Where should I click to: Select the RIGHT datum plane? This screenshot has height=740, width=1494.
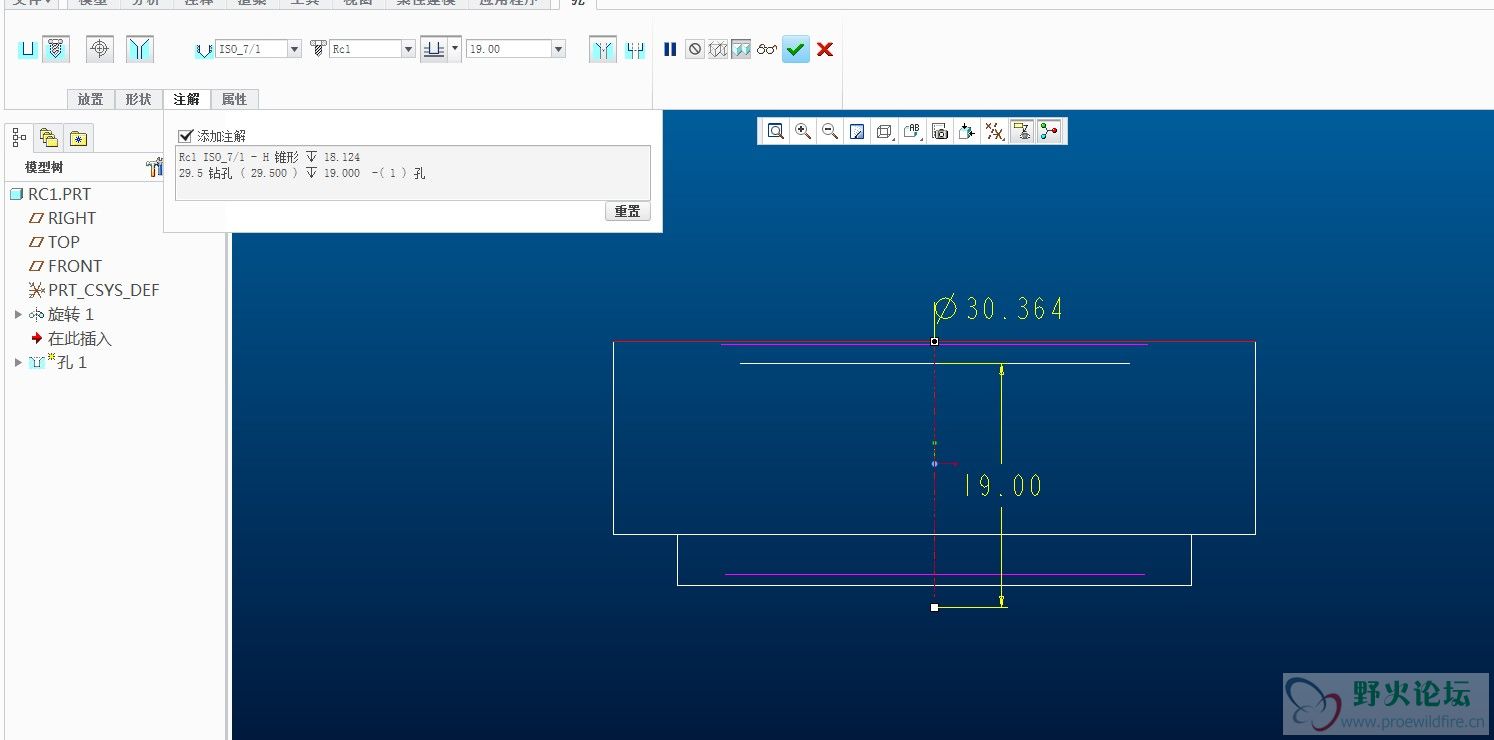pos(62,218)
